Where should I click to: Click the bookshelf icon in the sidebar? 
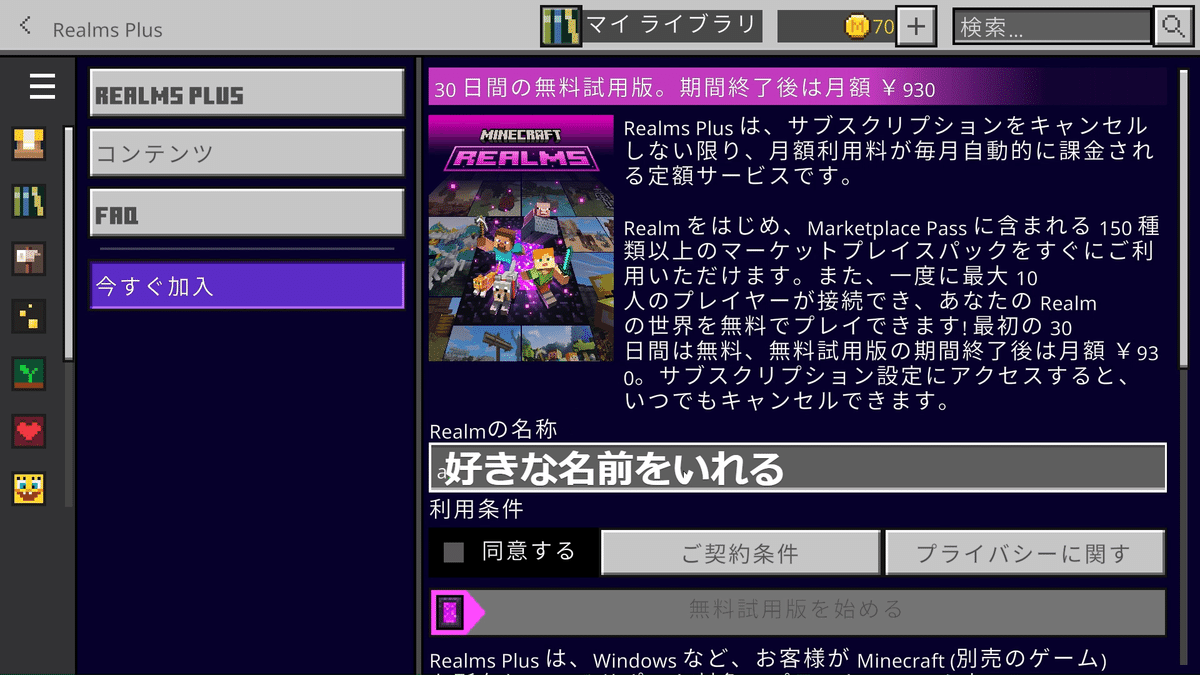(29, 201)
